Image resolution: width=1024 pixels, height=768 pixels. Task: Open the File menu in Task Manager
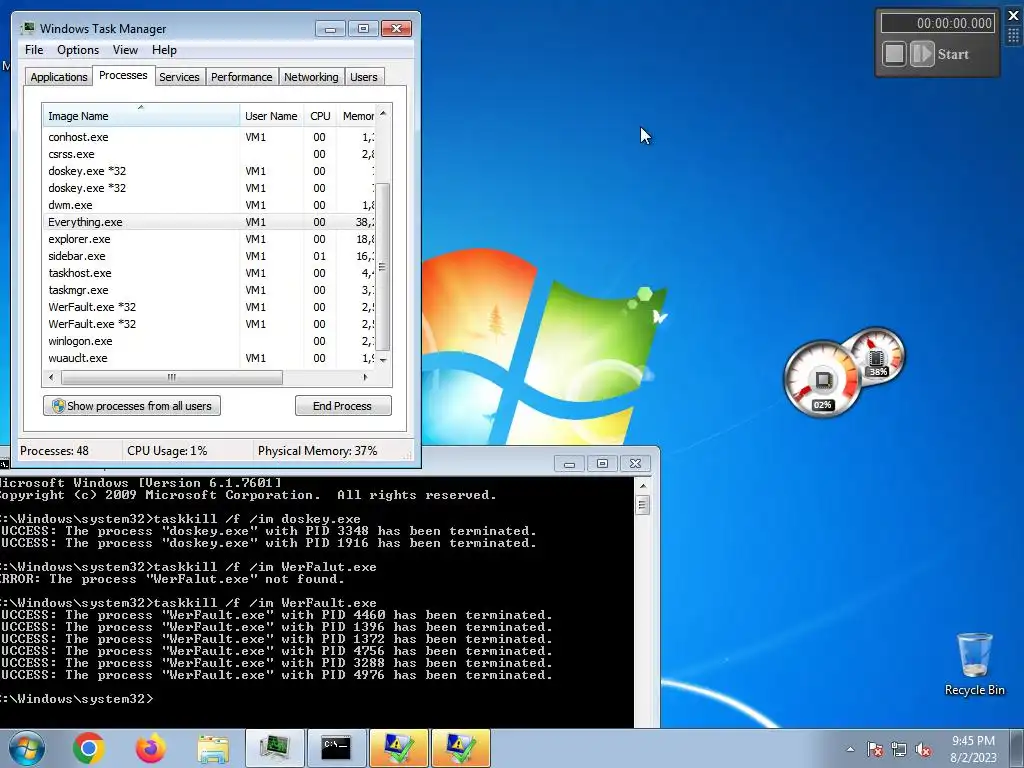click(x=34, y=50)
